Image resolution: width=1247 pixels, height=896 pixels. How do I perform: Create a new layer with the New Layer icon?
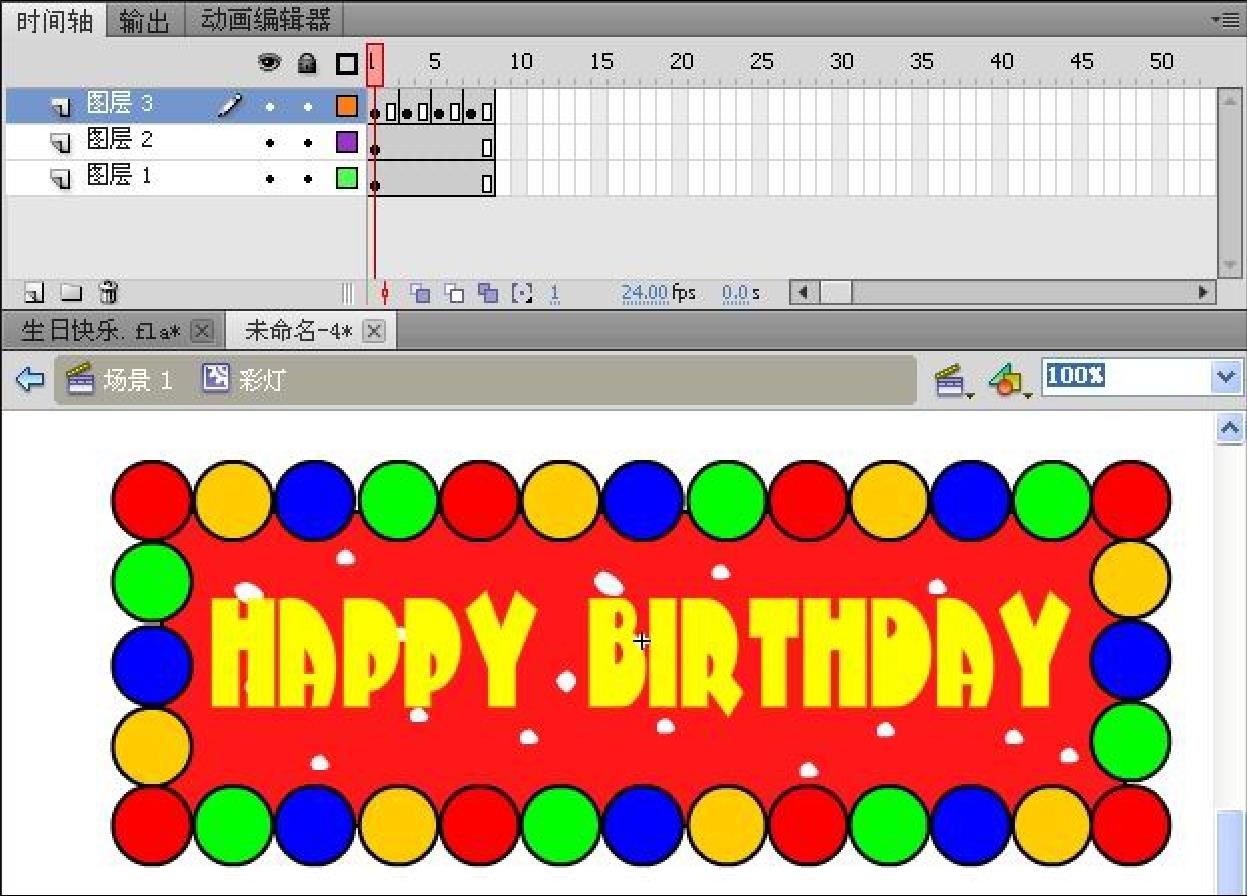click(x=34, y=292)
